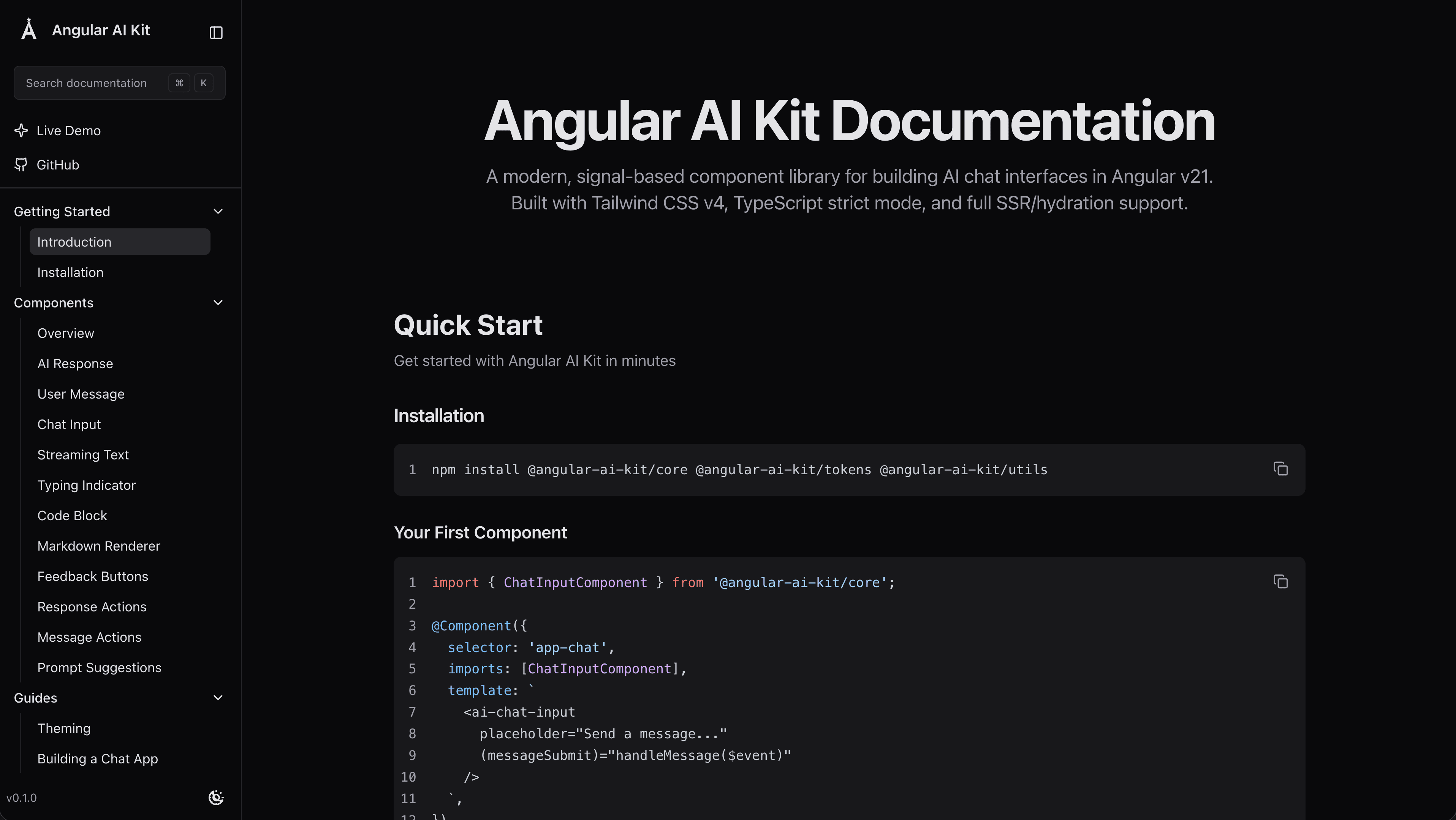
Task: Switch theme using the footer theme toggle
Action: point(217,798)
